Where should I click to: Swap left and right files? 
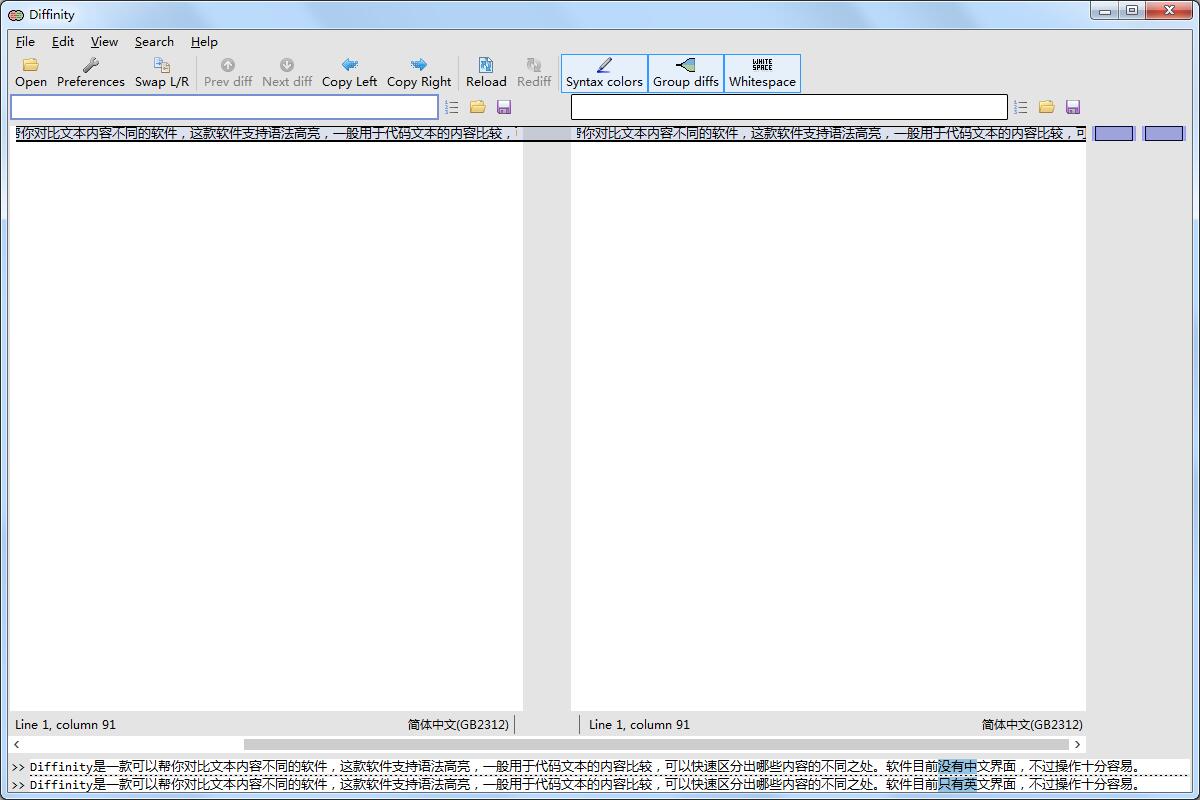tap(161, 73)
